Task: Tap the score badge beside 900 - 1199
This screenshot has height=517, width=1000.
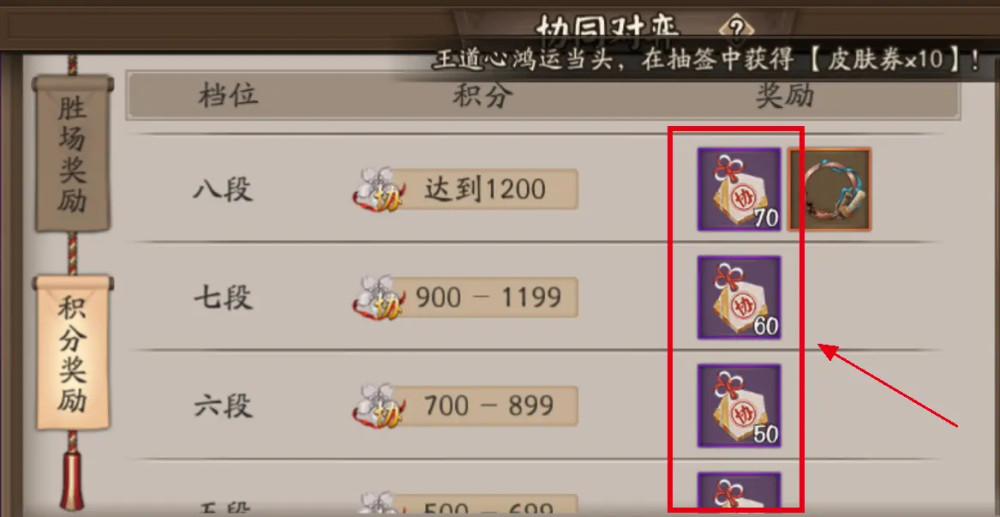Action: (379, 298)
